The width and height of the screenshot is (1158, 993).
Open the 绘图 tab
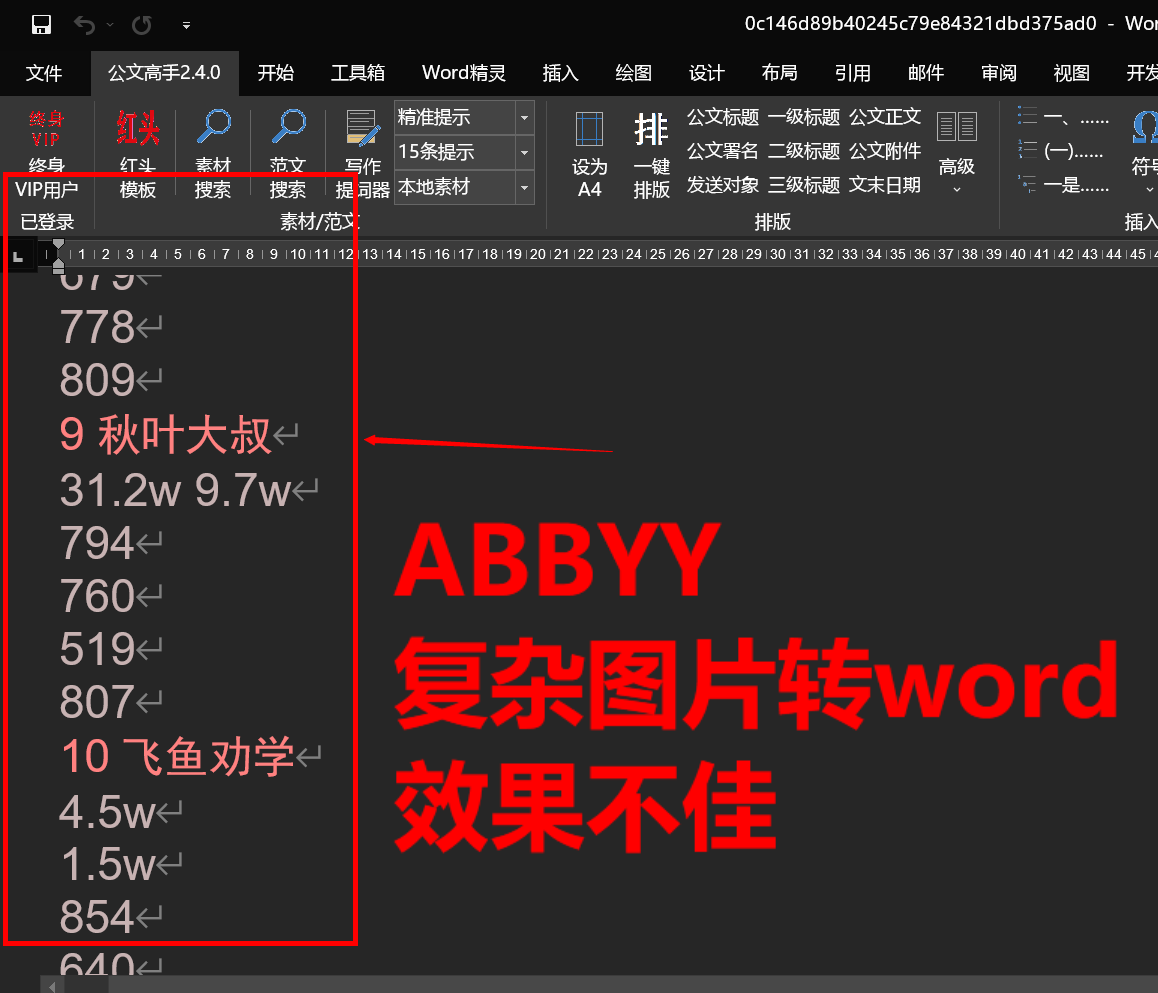click(633, 73)
